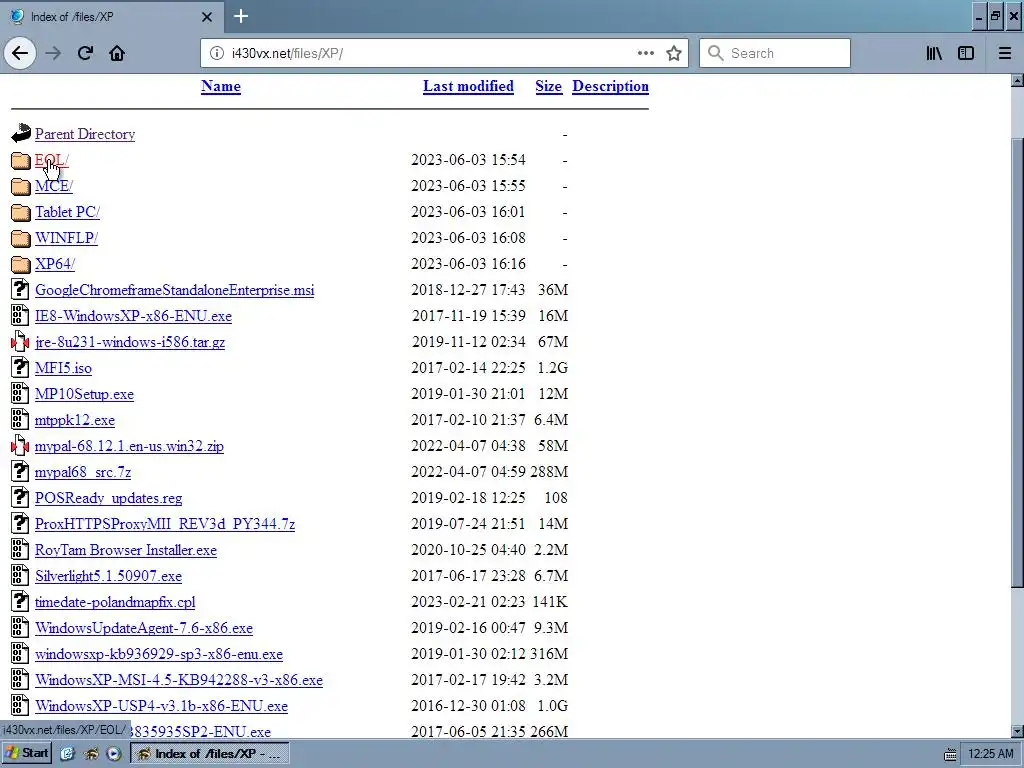Screen dimensions: 1024x768
Task: Click unknown-file icon beside GoogleChromeframeStandaloneEnterprise.msi
Action: 20,289
